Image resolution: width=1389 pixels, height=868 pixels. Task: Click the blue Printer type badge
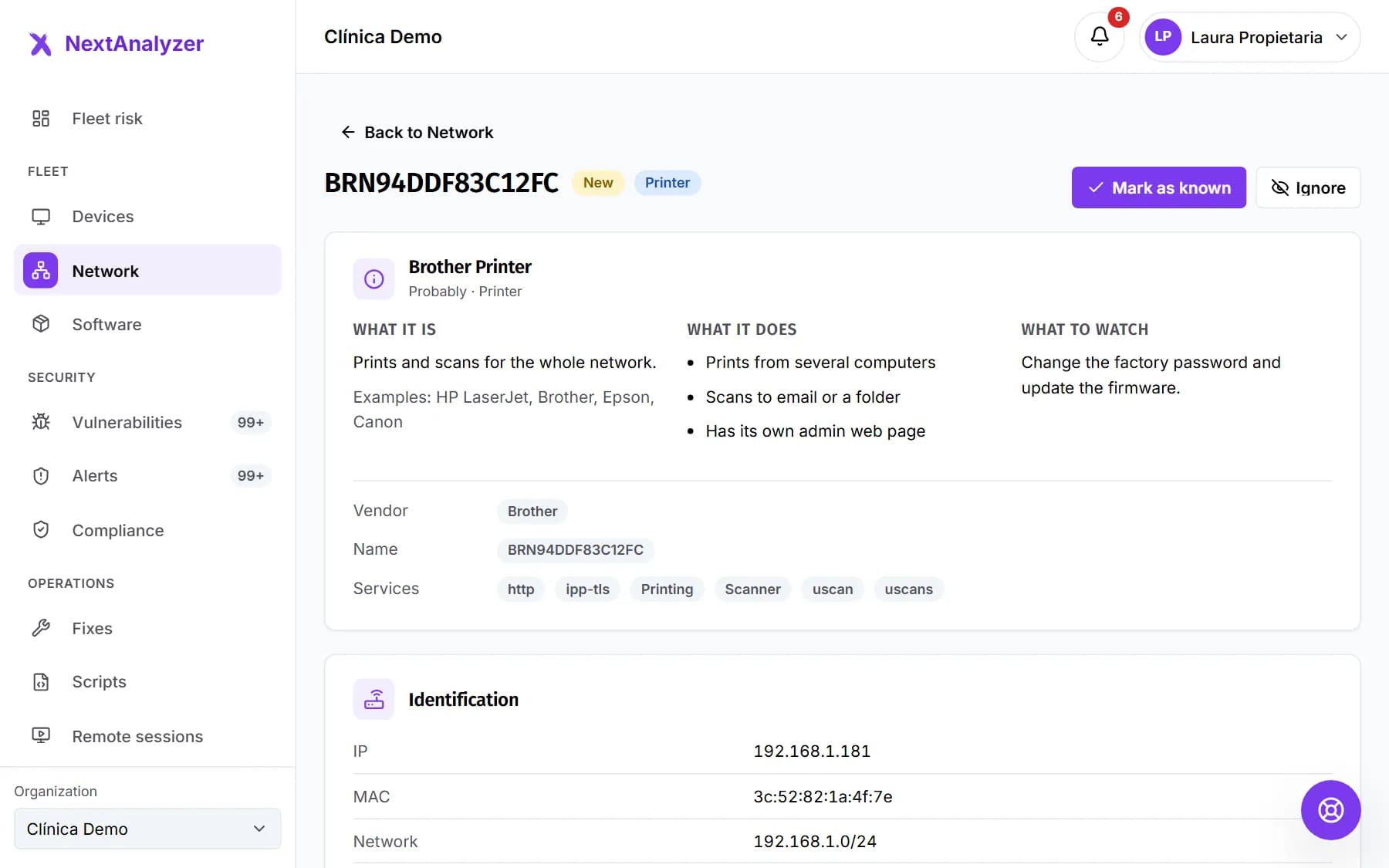(667, 183)
